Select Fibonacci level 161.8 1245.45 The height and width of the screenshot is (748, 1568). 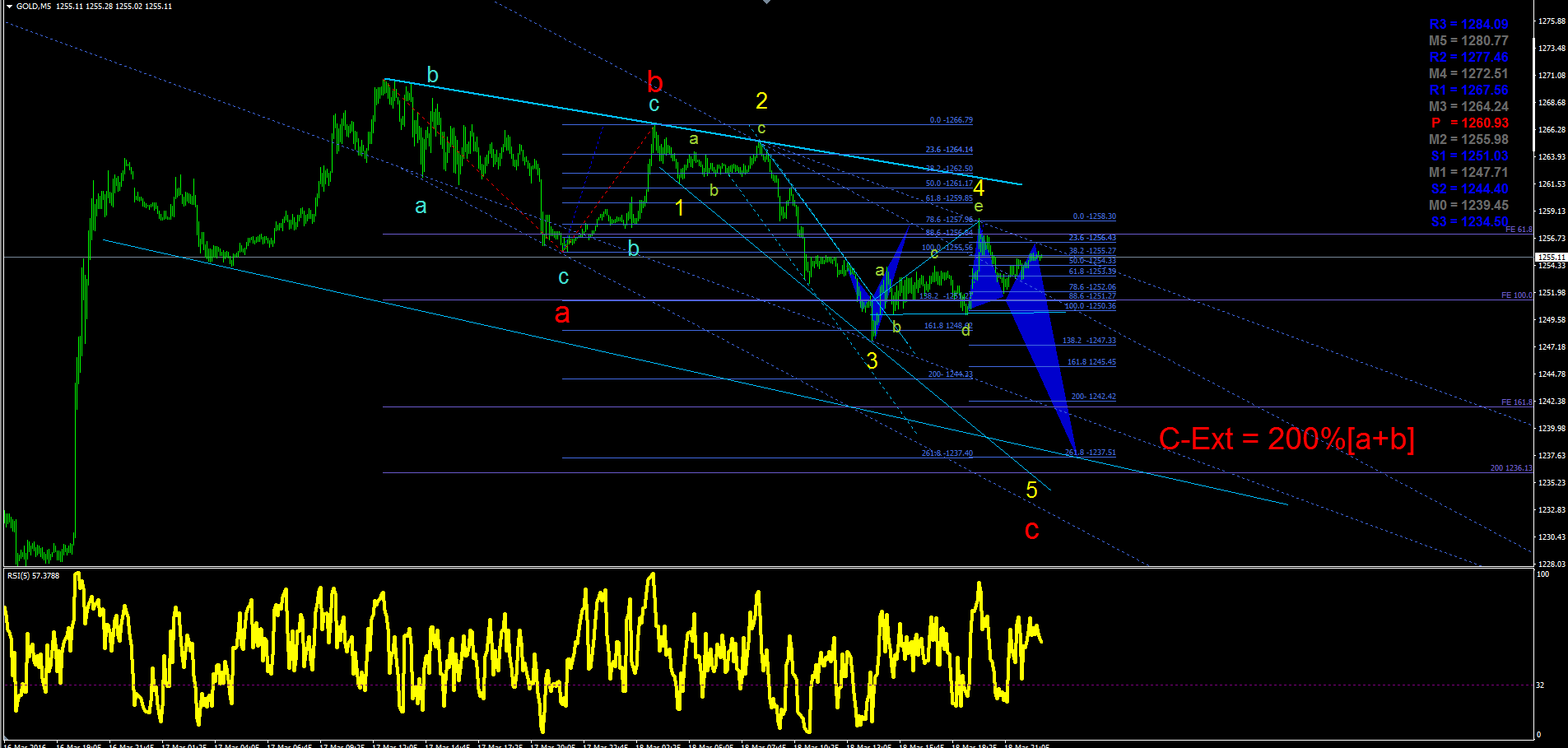click(1091, 362)
